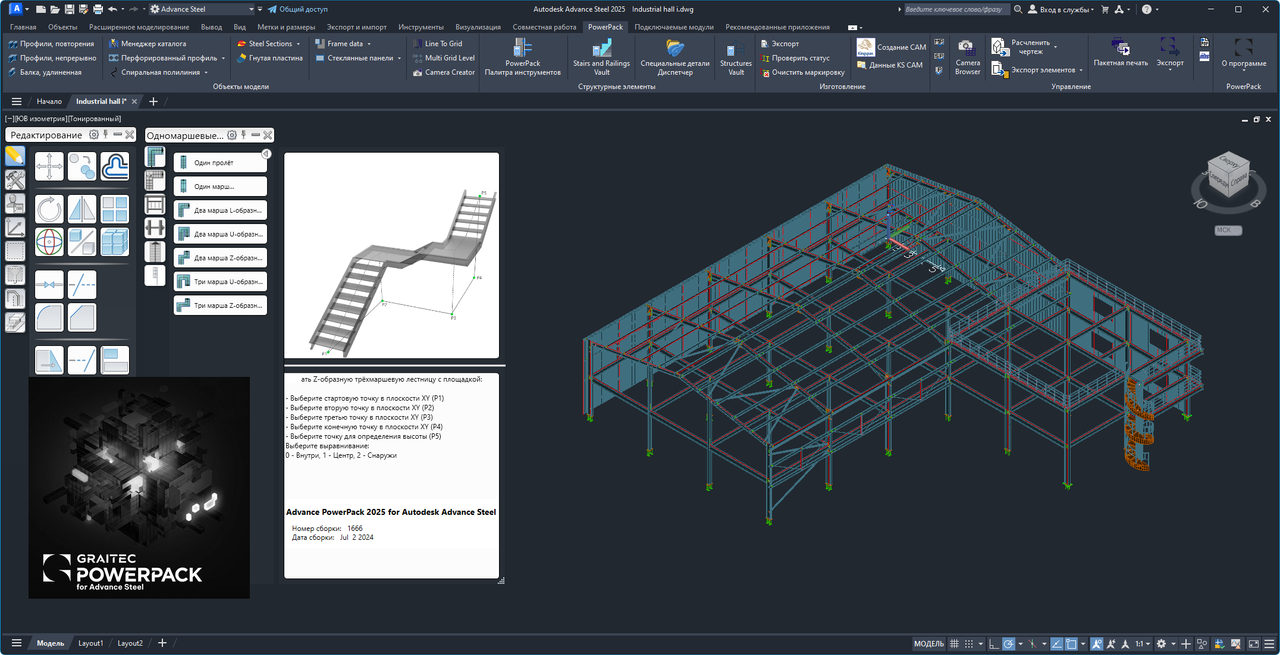Screen dimensions: 1280x655
Task: Open Специальные детали Диспетчер
Action: pyautogui.click(x=675, y=58)
